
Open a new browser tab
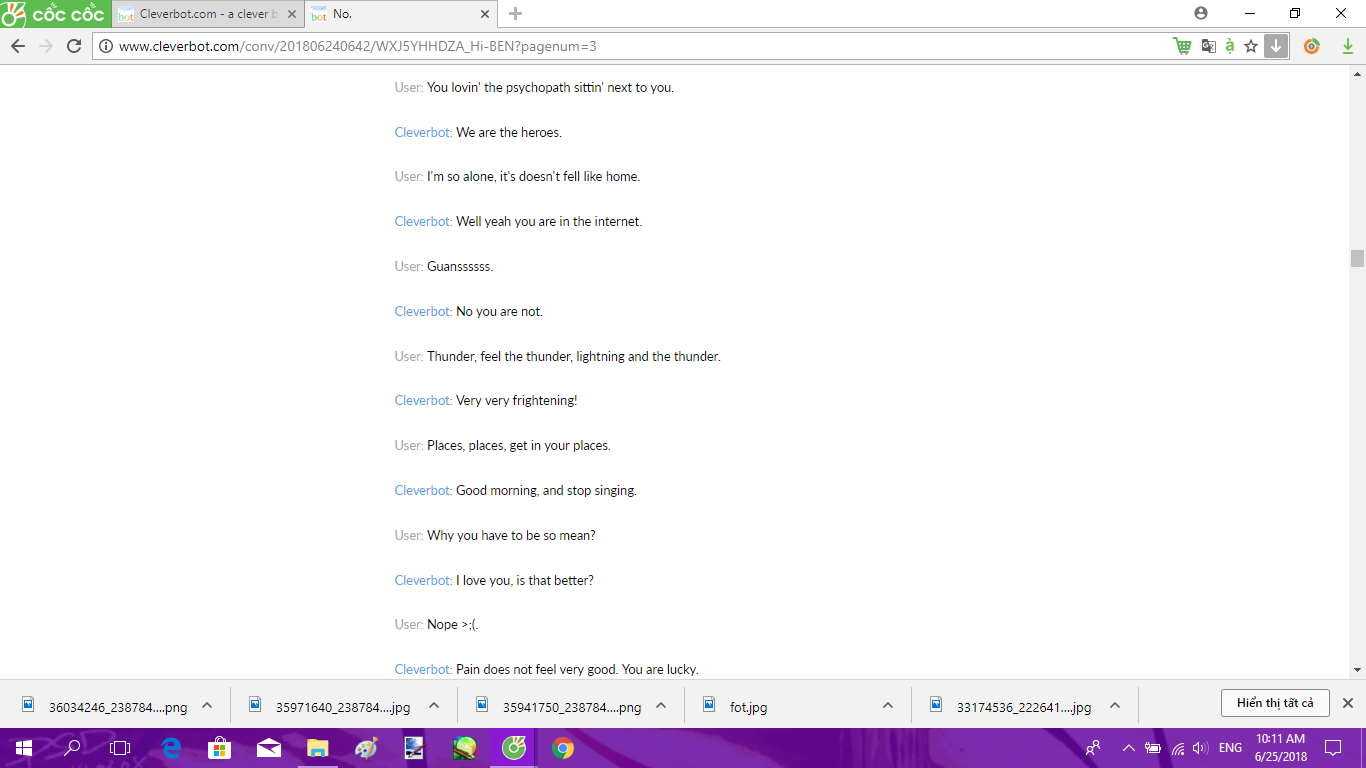point(515,14)
